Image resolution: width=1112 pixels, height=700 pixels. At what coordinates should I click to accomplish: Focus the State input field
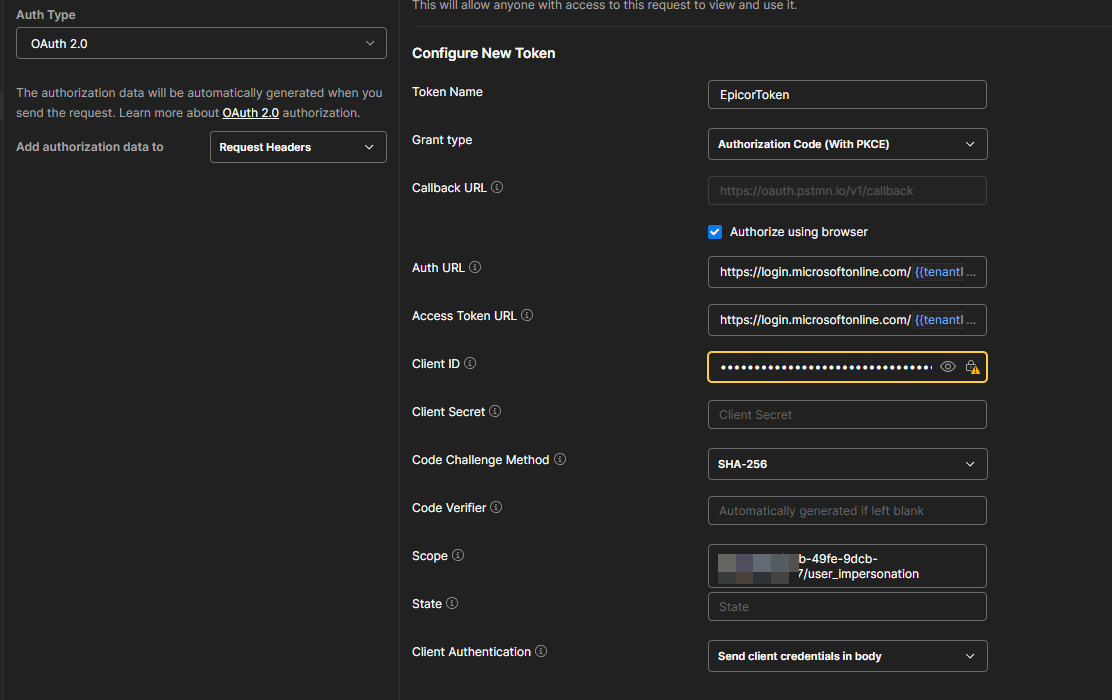pos(847,607)
